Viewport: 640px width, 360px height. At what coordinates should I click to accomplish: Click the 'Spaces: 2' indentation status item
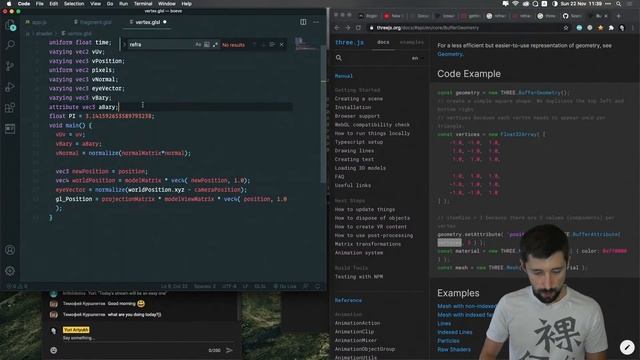click(x=204, y=286)
